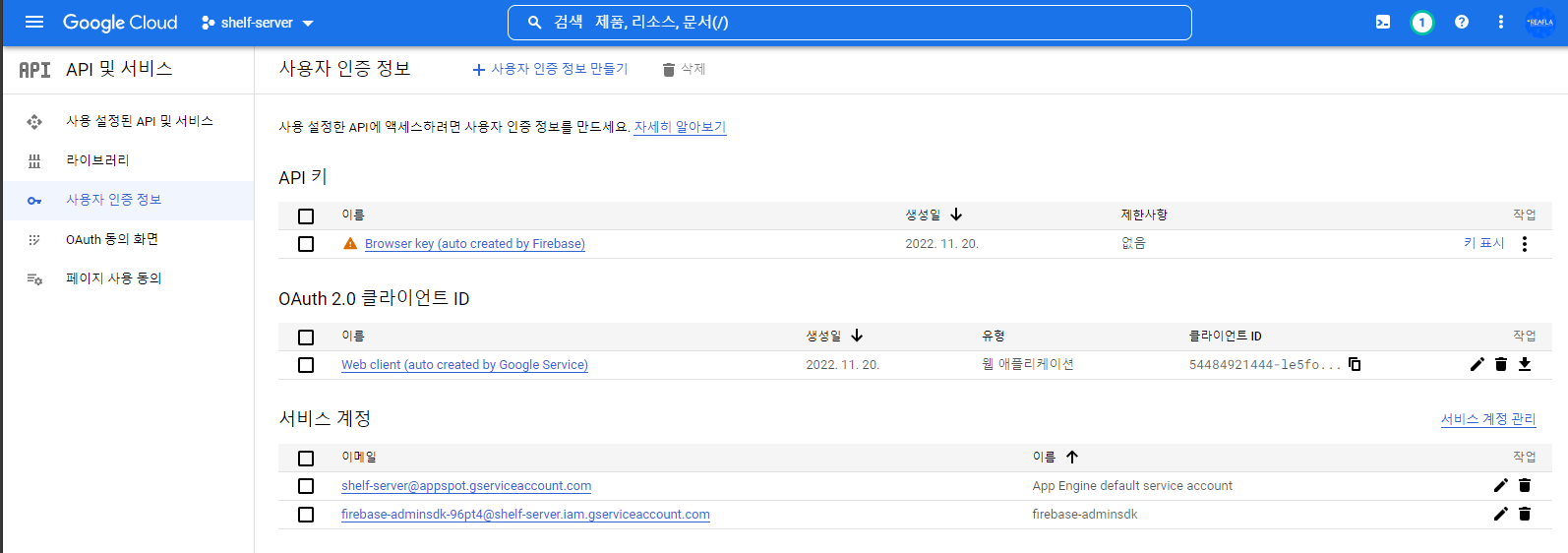Click the search magnifier icon
The height and width of the screenshot is (553, 1568).
535,22
